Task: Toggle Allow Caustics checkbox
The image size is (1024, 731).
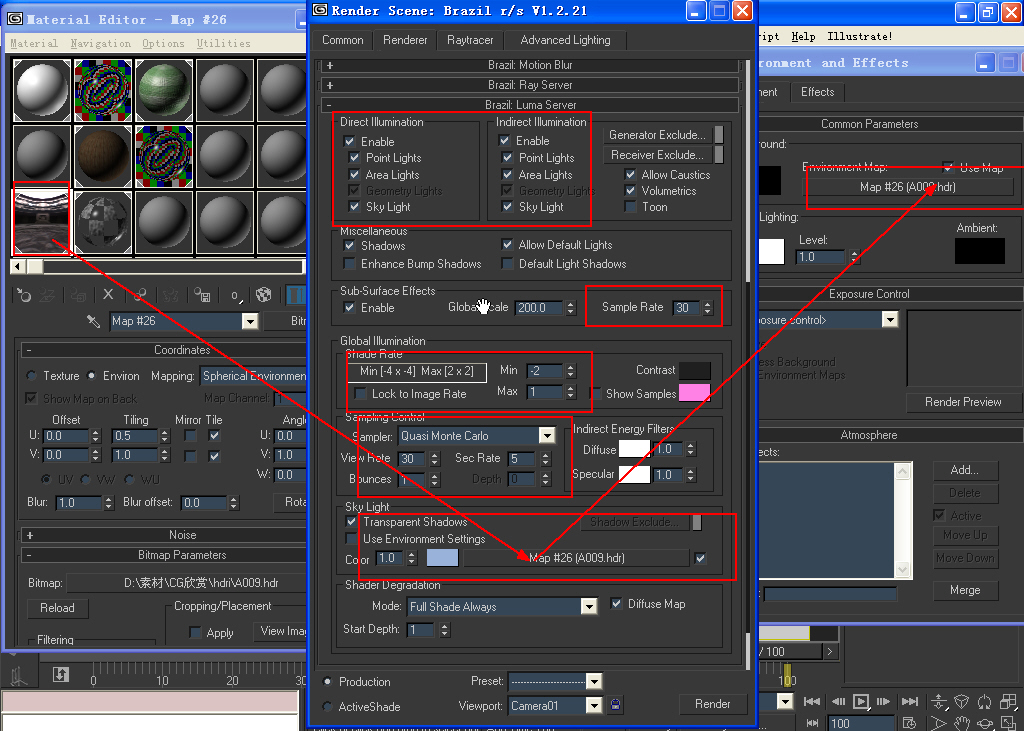Action: [630, 174]
